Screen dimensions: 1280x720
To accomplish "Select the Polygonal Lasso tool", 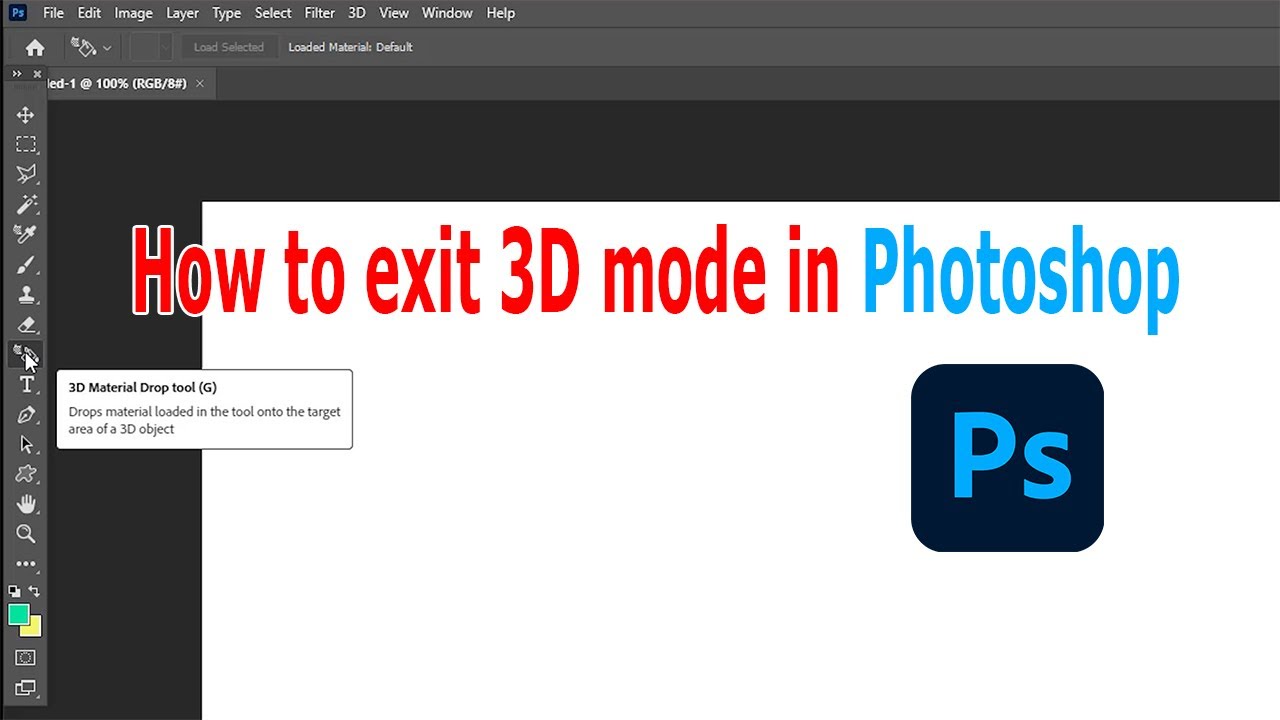I will (x=26, y=175).
